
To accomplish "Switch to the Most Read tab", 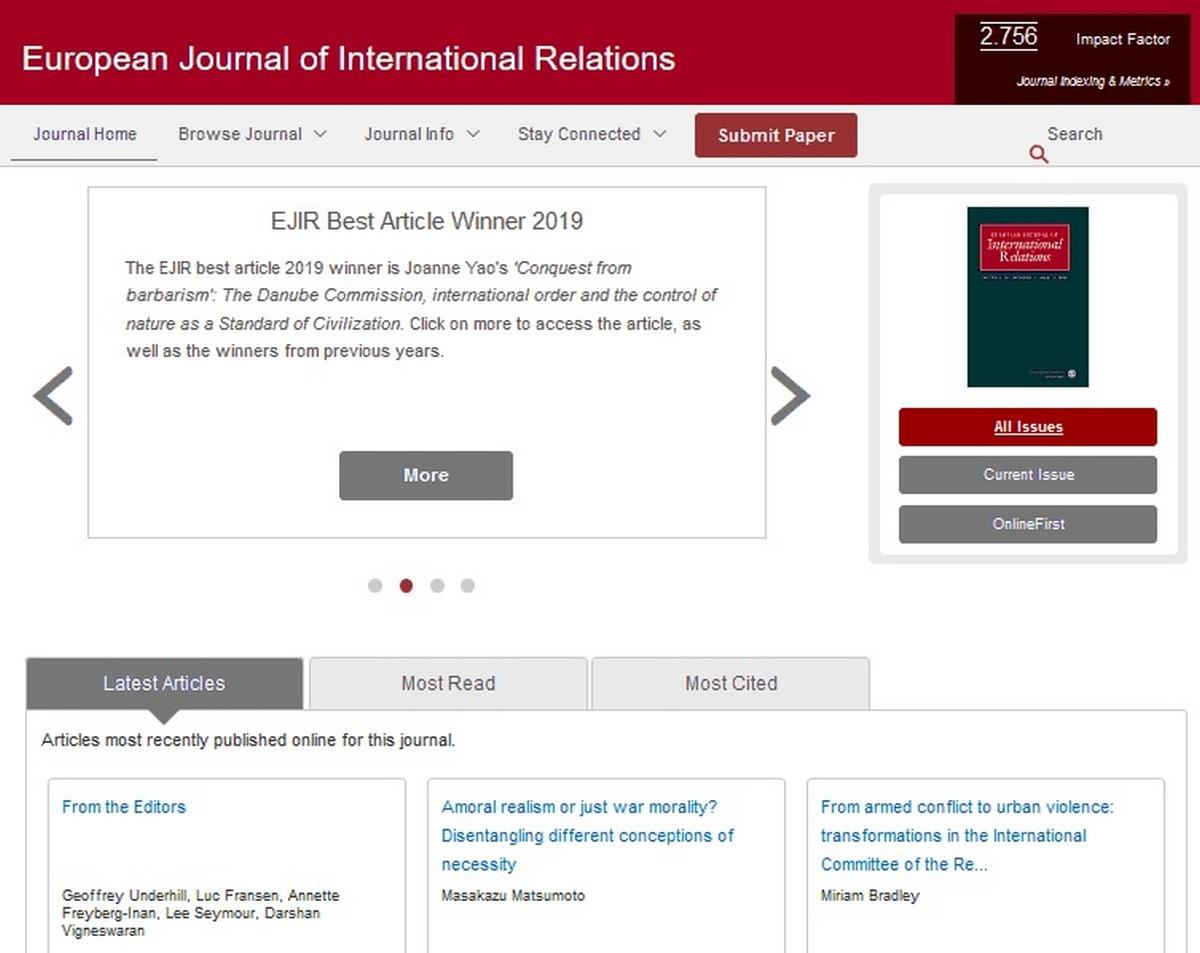I will coord(448,684).
